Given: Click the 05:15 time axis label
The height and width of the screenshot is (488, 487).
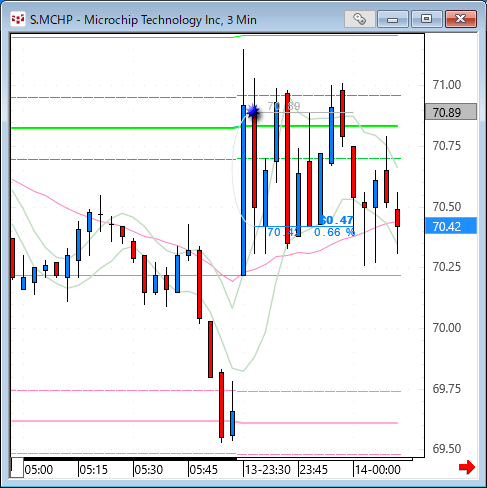Looking at the screenshot, I should tap(94, 470).
